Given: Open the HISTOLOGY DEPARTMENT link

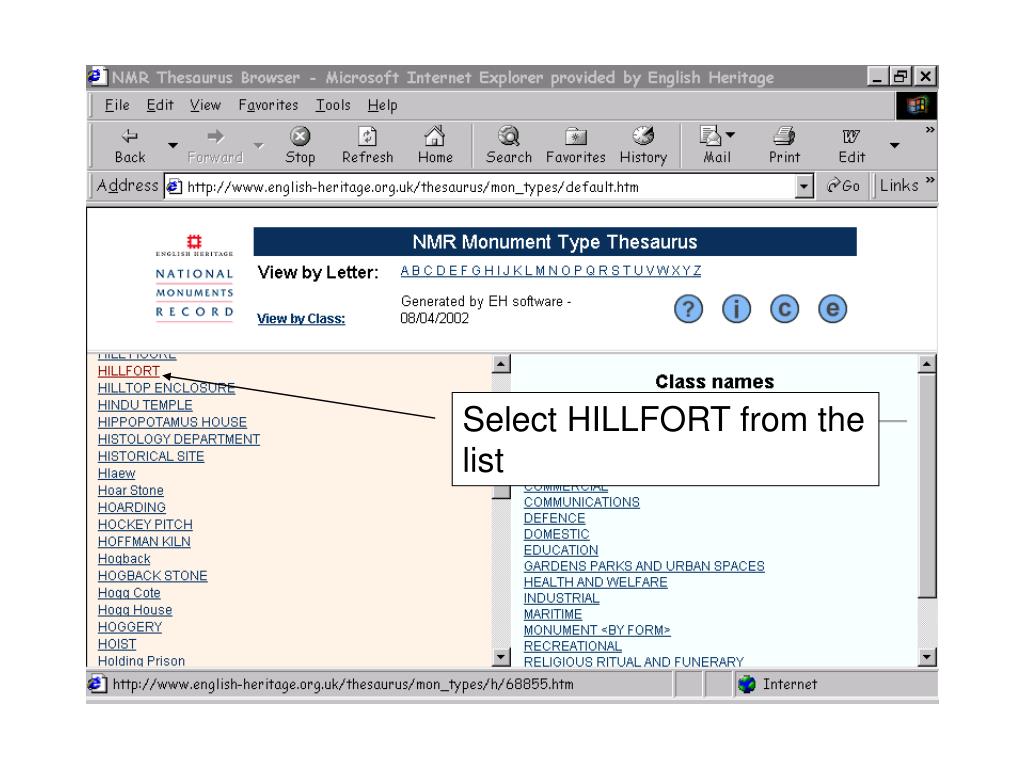Looking at the screenshot, I should coord(178,439).
